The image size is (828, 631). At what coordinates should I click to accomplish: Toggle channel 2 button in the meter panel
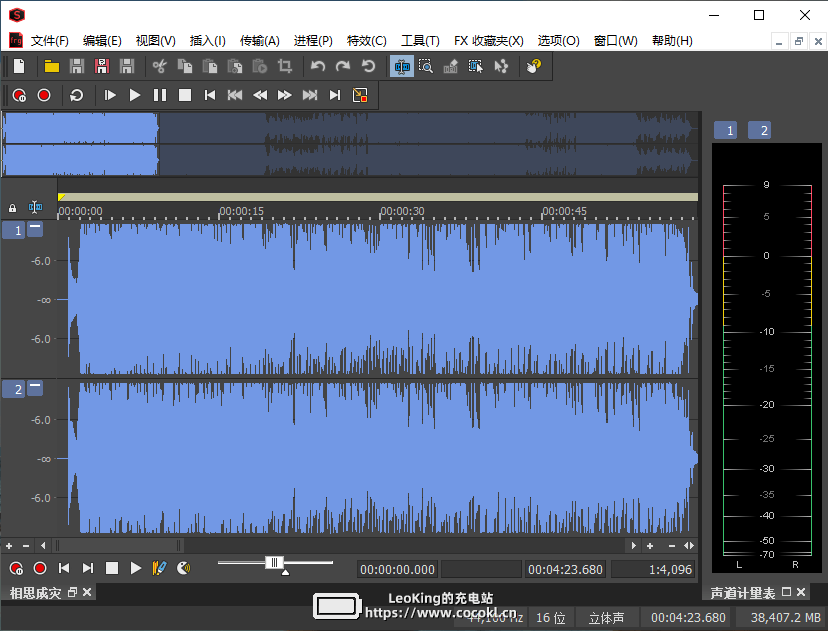759,130
